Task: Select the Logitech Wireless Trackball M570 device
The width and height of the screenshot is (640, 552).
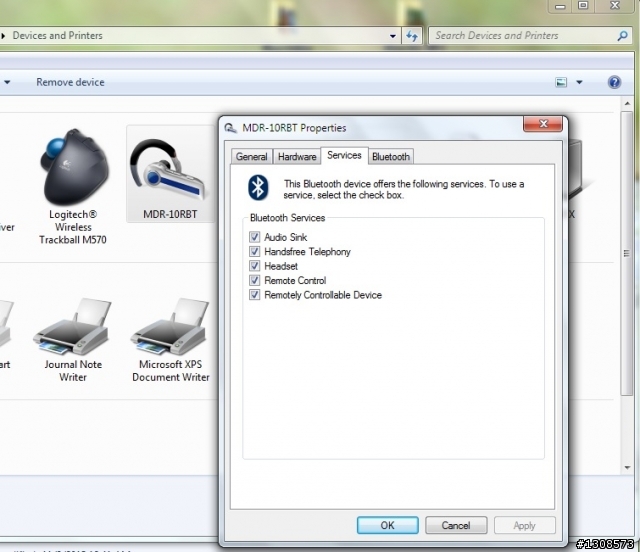Action: [73, 187]
